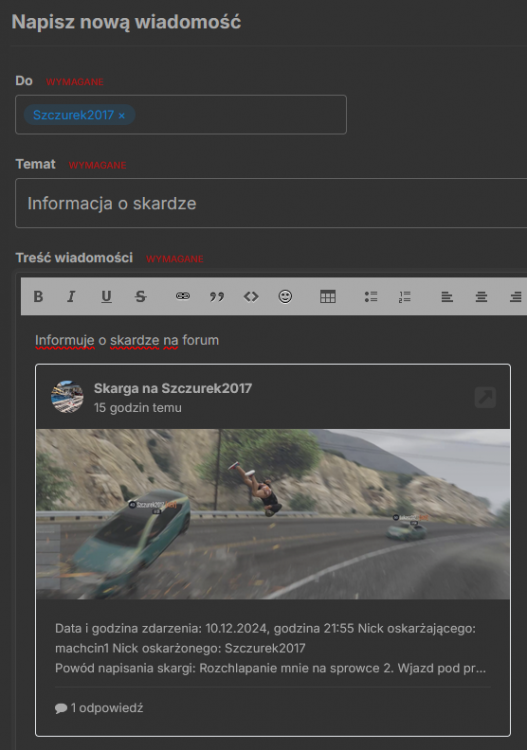Screen dimensions: 527x750
Task: Open the Skarga na Szczurek2017 topic link
Action: click(173, 388)
